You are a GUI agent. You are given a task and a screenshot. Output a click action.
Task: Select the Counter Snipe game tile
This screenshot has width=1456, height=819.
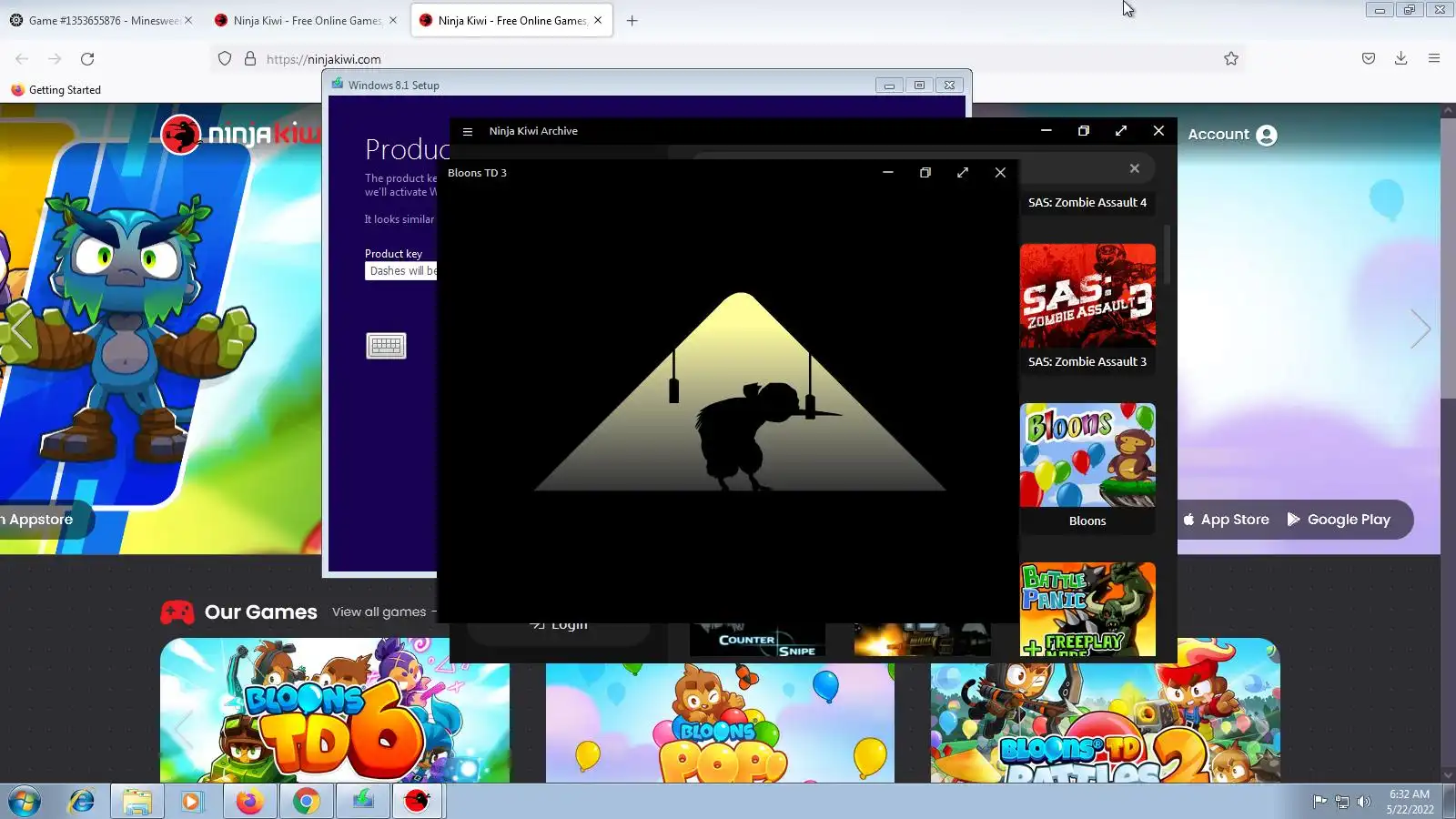[757, 640]
